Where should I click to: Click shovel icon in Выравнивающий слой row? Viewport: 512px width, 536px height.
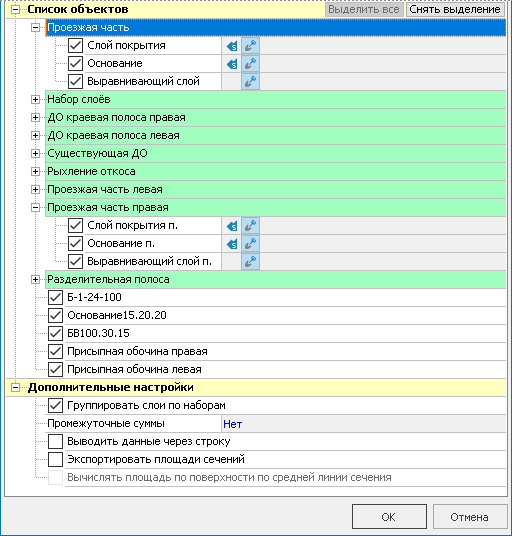coord(251,82)
